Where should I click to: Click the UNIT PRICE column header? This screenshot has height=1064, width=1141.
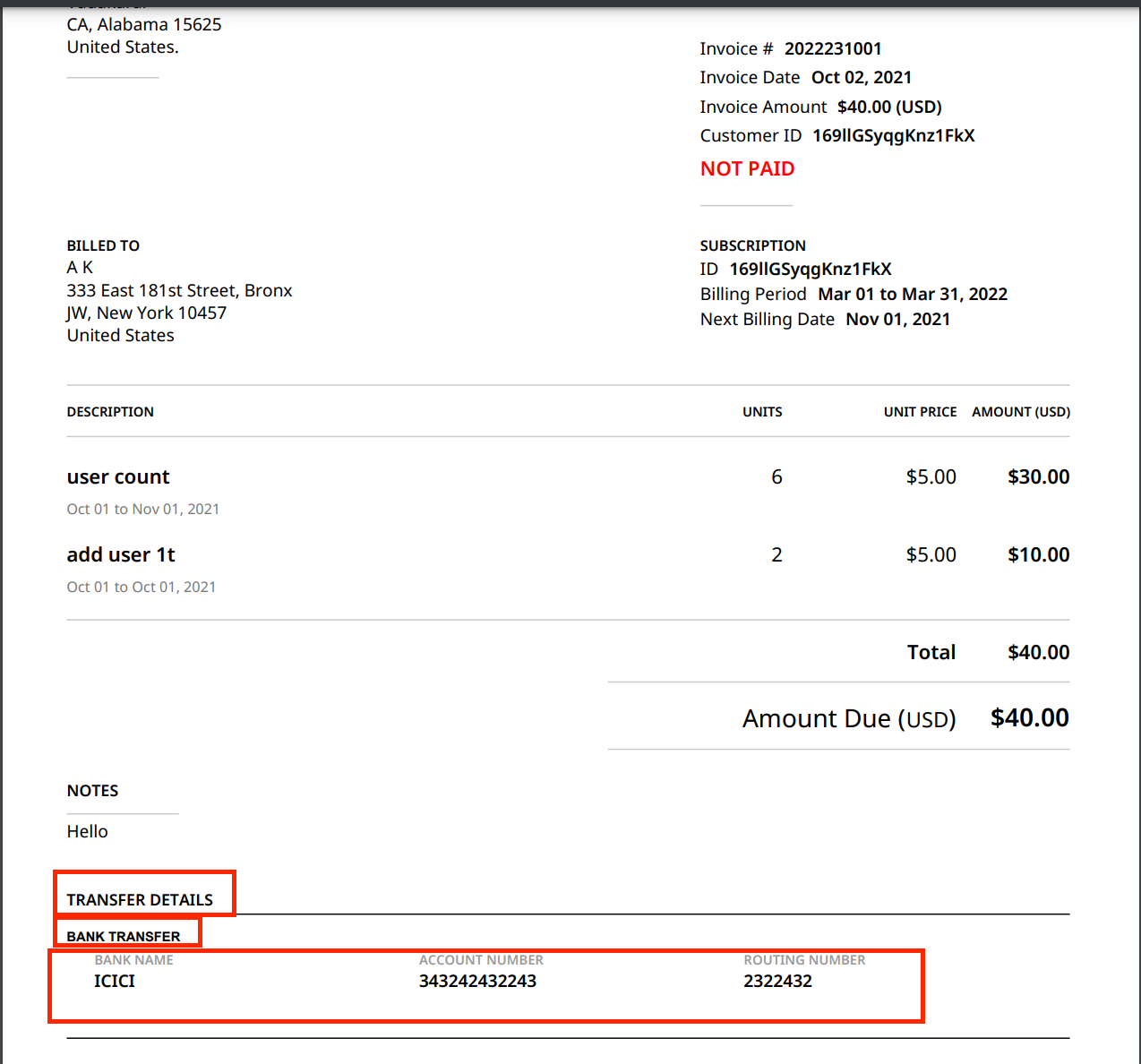point(920,412)
